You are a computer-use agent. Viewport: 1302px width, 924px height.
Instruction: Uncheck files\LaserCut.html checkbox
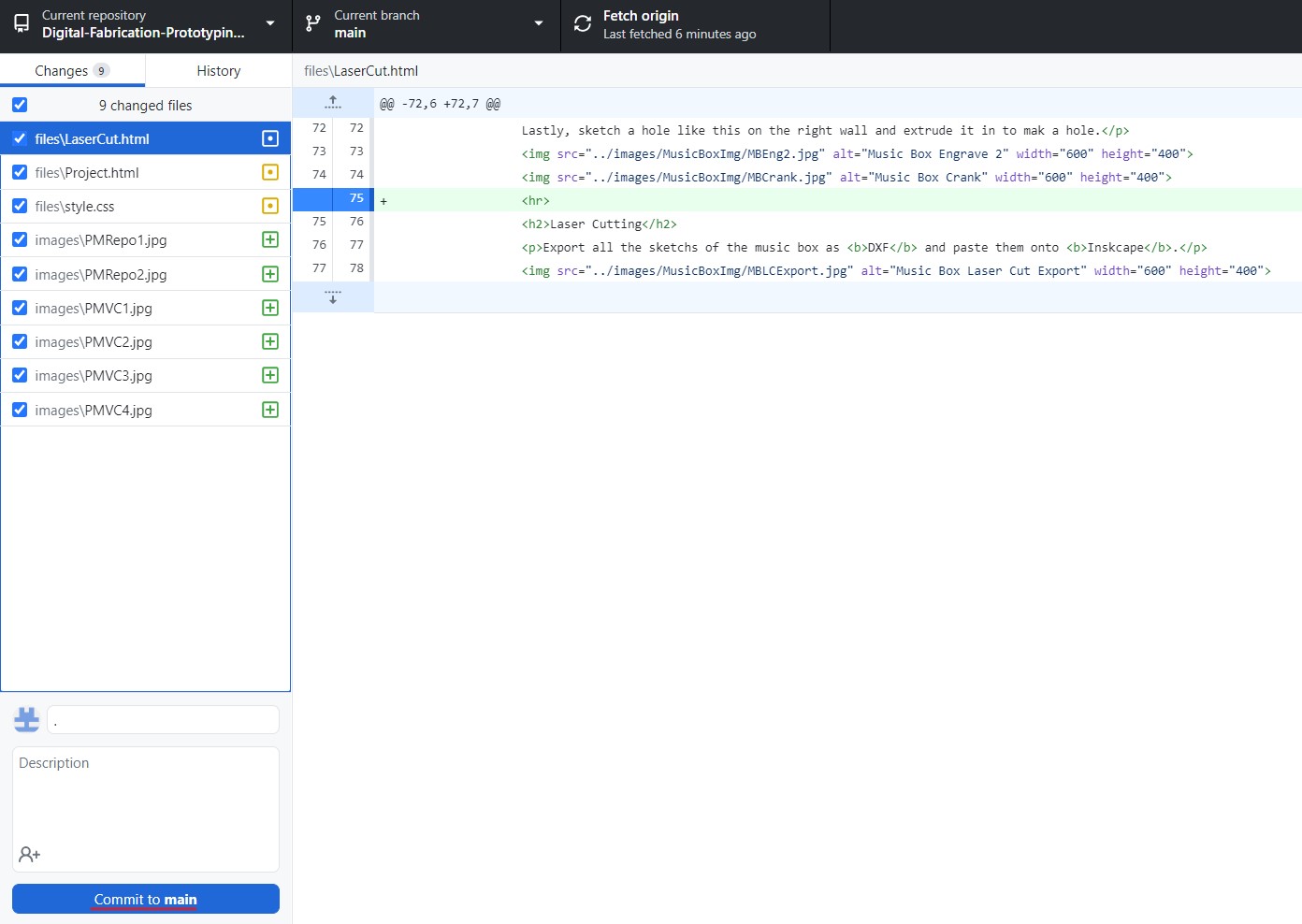click(x=20, y=138)
